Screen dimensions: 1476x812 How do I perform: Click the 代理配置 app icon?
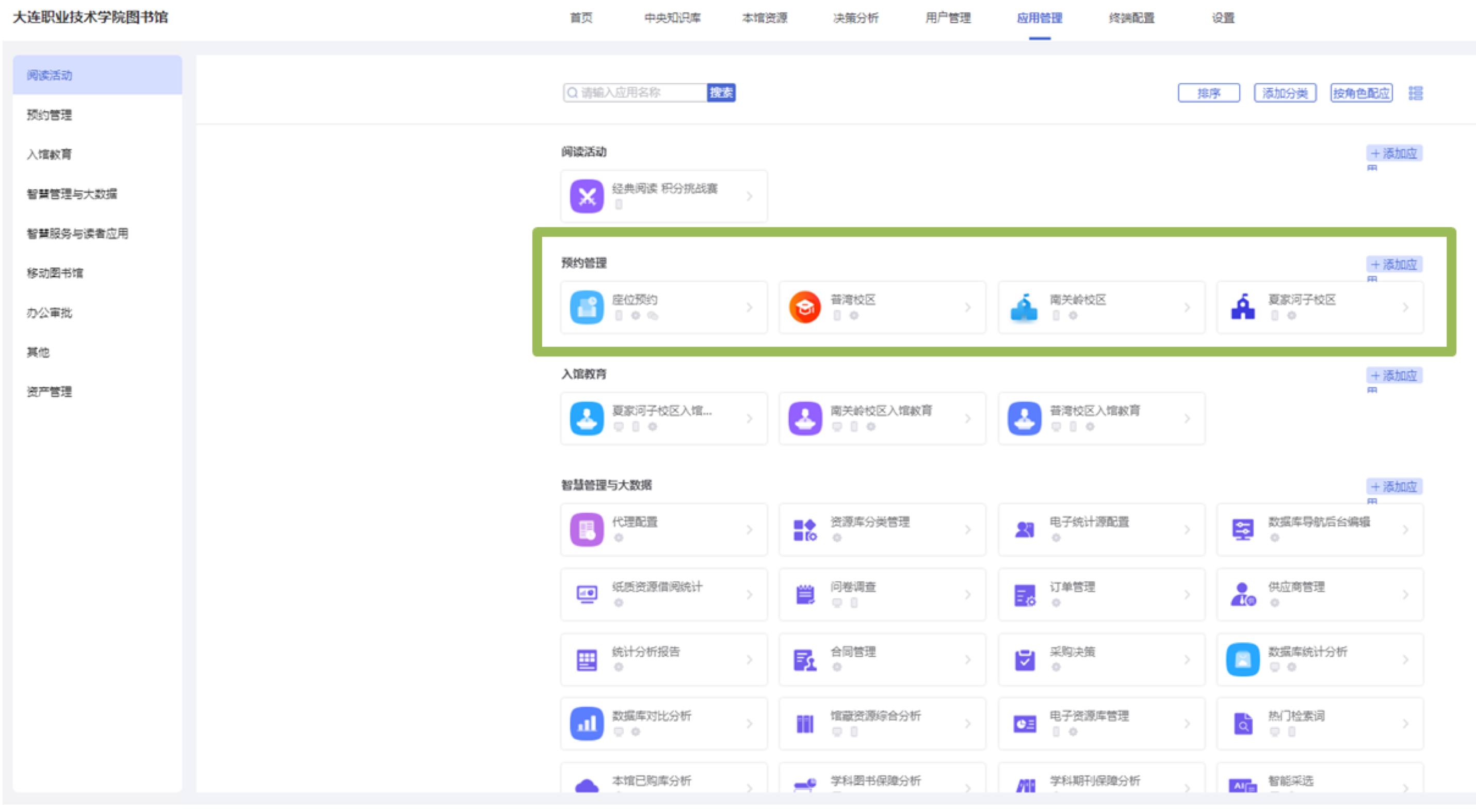586,530
